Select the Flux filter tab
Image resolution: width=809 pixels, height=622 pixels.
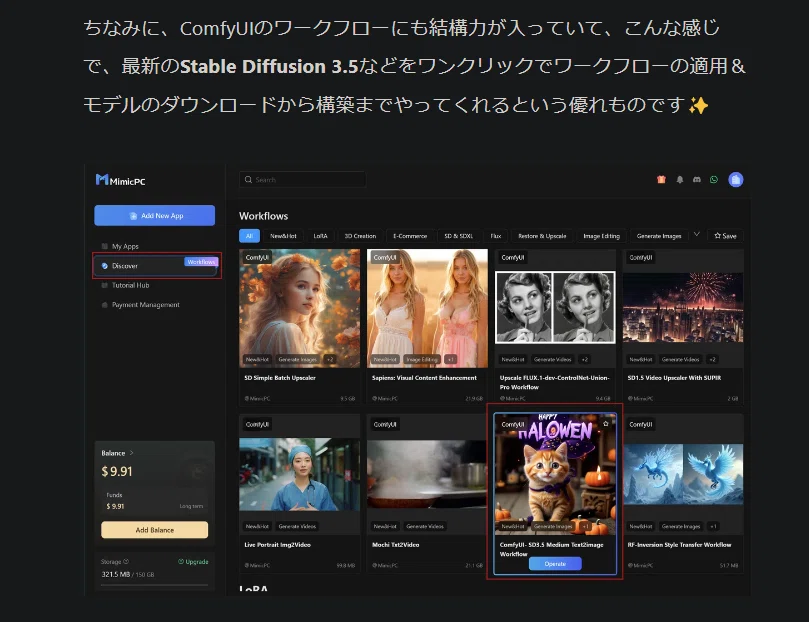[x=496, y=236]
